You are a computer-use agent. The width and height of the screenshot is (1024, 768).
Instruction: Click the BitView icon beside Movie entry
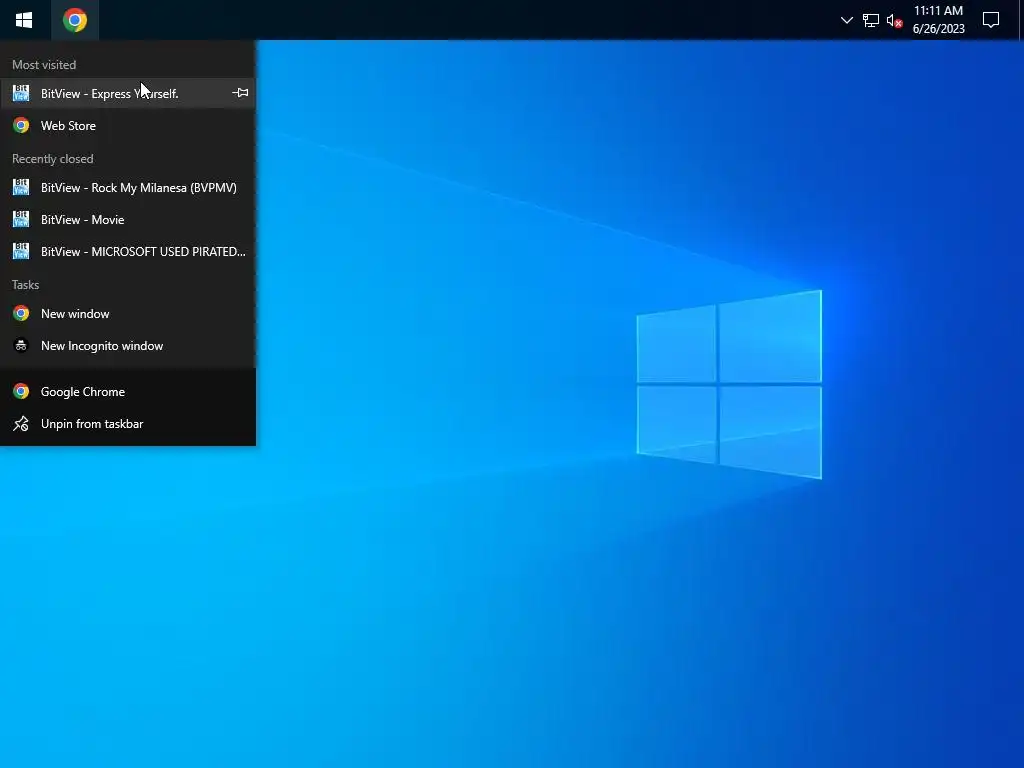(x=21, y=219)
